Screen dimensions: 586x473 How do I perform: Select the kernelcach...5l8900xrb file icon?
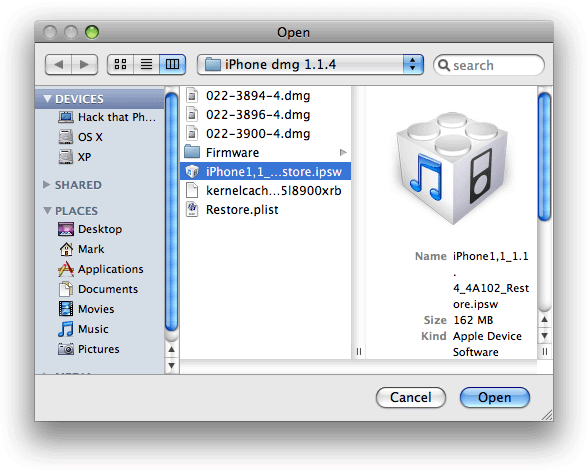(192, 190)
